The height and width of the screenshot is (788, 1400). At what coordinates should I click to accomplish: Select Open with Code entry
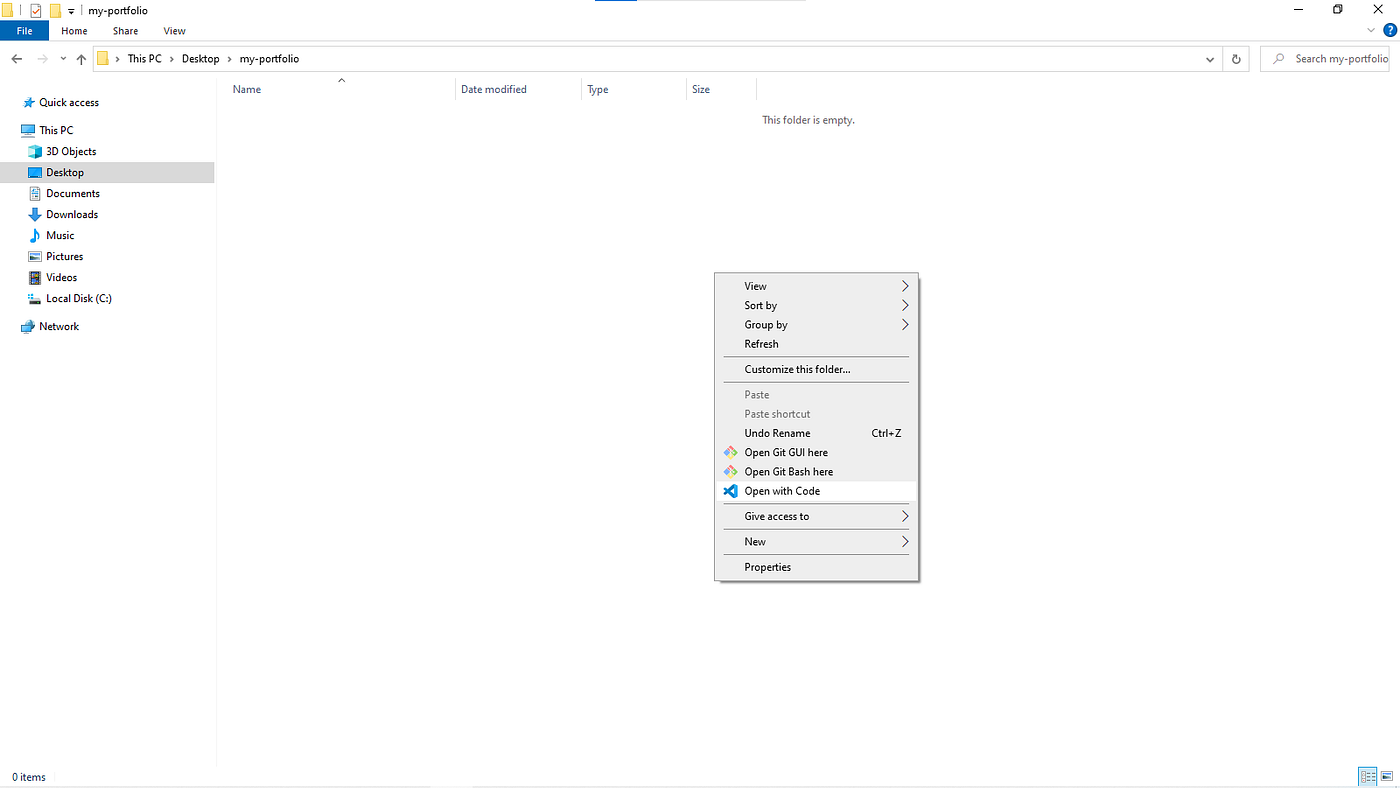(x=816, y=491)
